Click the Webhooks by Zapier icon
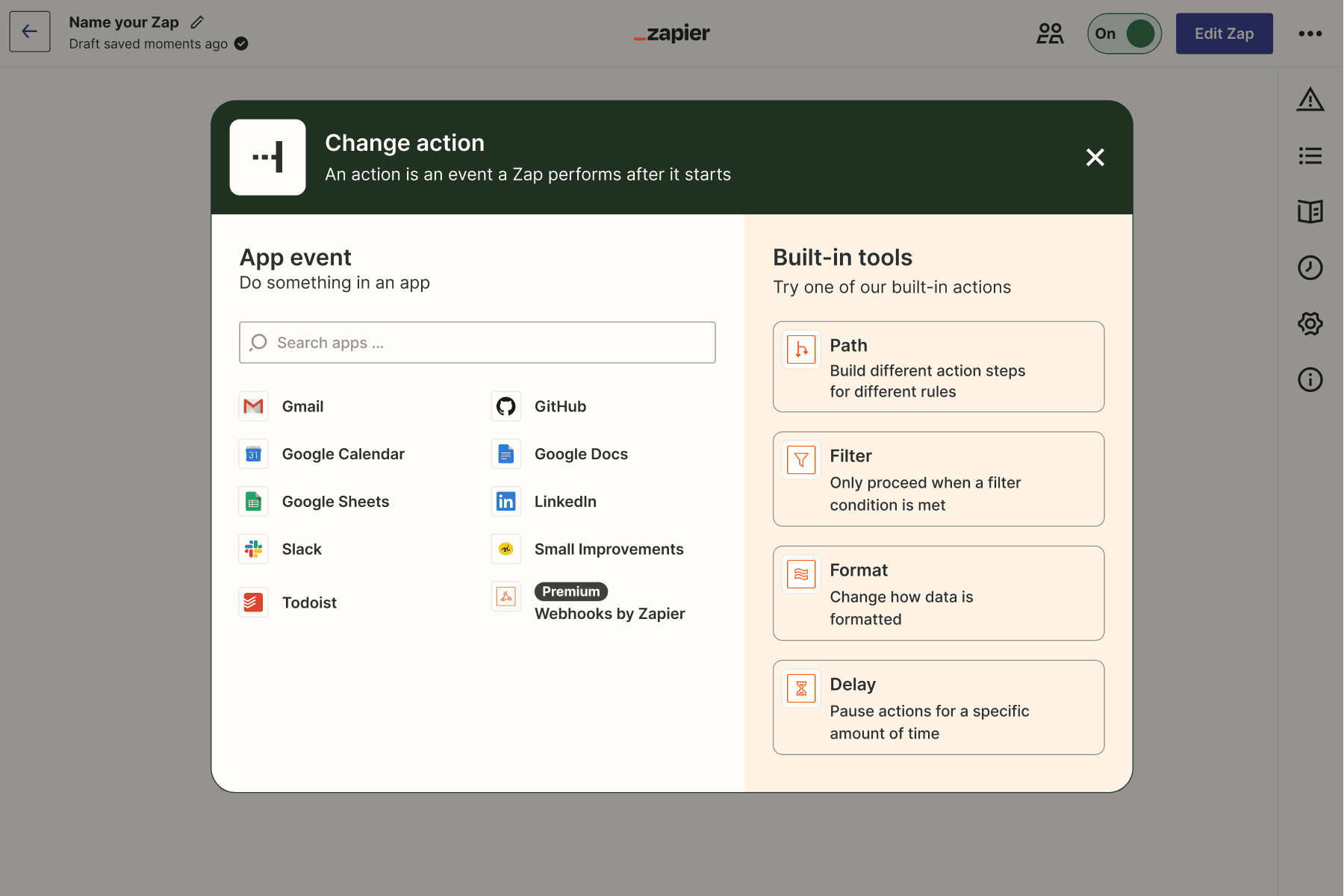Viewport: 1344px width, 896px height. [506, 597]
